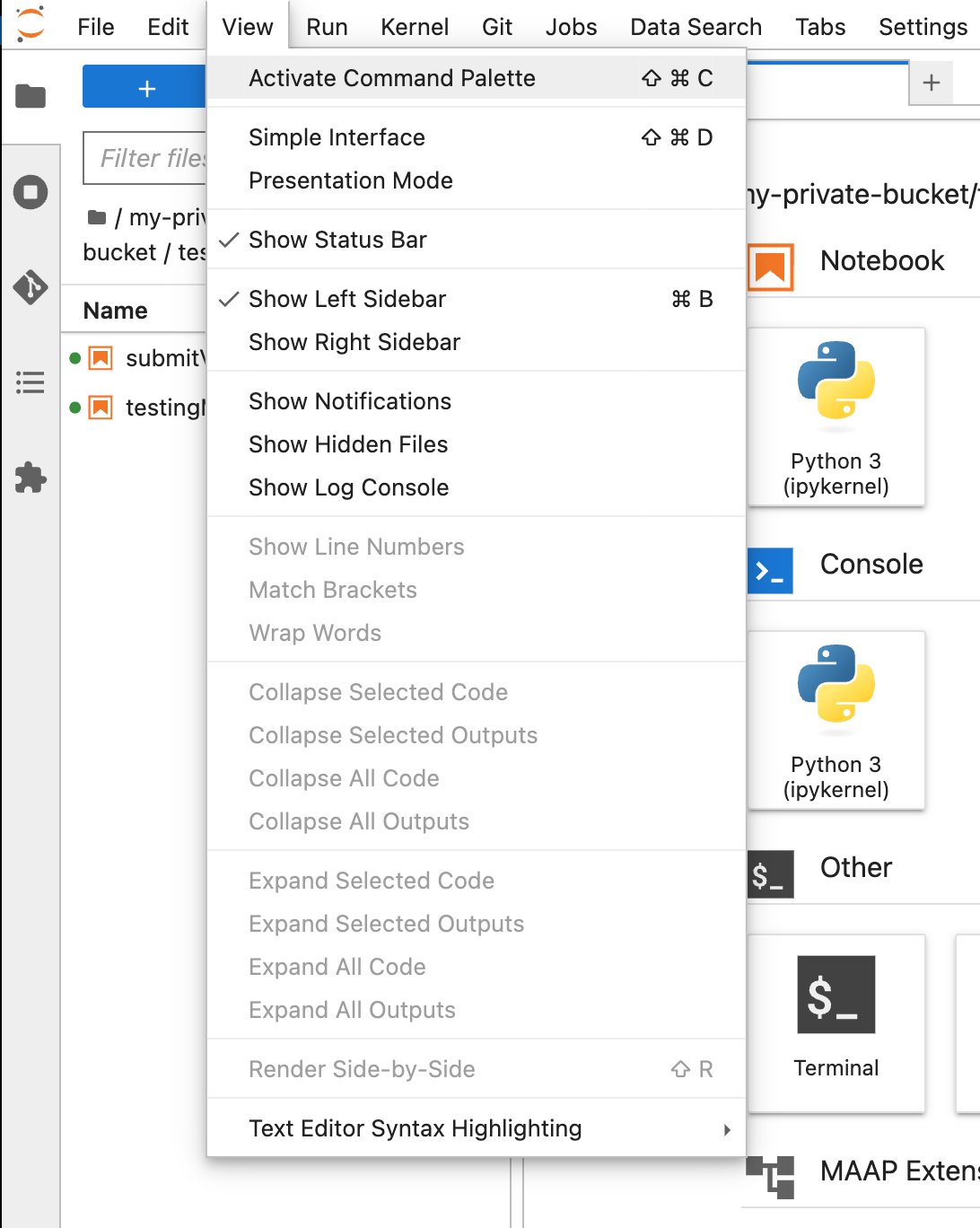The width and height of the screenshot is (980, 1228).
Task: Launch Python 3 (ipykernel) notebook card
Action: (x=836, y=417)
